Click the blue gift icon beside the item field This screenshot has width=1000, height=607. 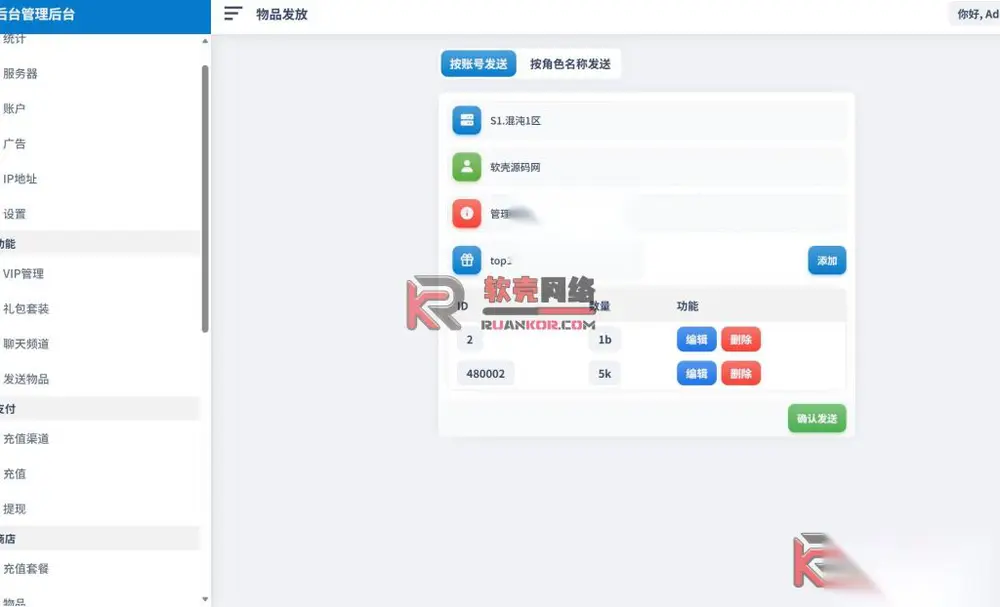[x=467, y=260]
